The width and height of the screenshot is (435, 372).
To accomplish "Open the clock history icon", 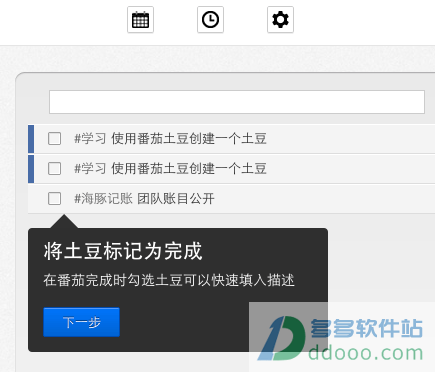I will tap(210, 20).
